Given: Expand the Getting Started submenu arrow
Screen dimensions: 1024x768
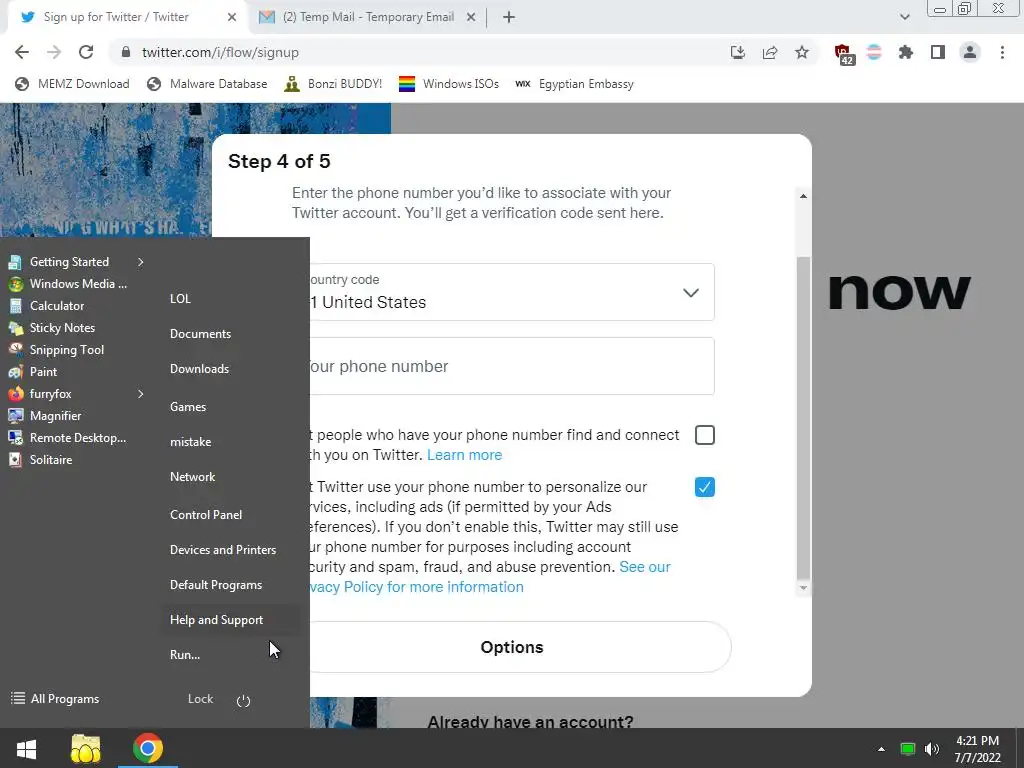Looking at the screenshot, I should (x=140, y=262).
